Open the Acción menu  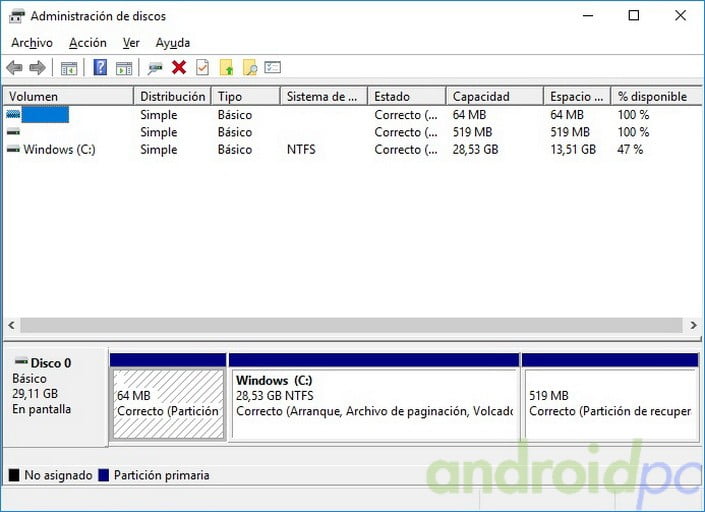[x=88, y=43]
